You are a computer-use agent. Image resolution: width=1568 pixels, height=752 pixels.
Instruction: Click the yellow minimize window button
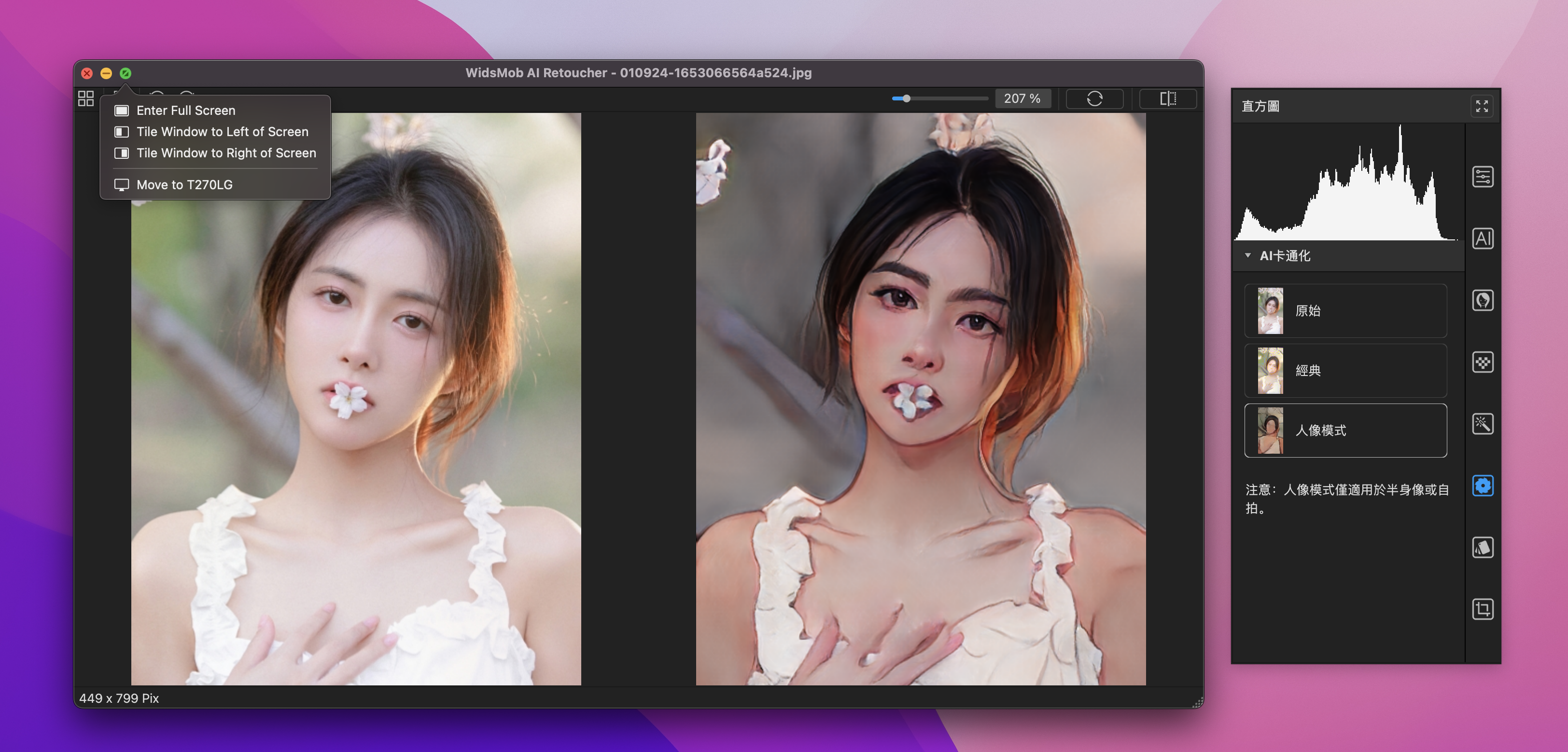(x=106, y=73)
